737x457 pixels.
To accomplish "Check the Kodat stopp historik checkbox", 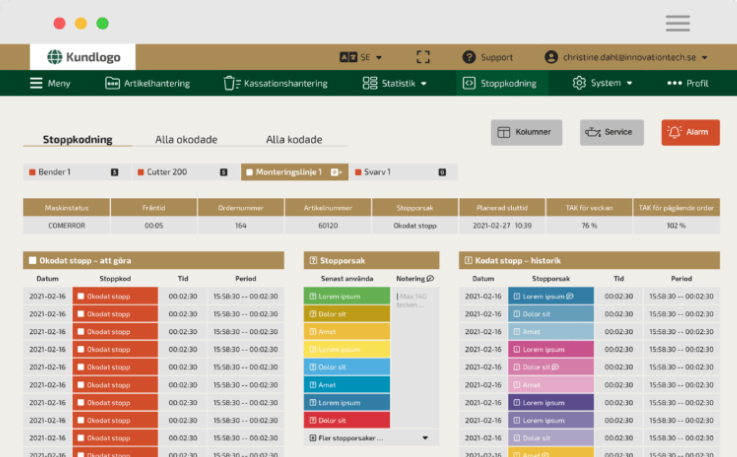I will click(468, 260).
